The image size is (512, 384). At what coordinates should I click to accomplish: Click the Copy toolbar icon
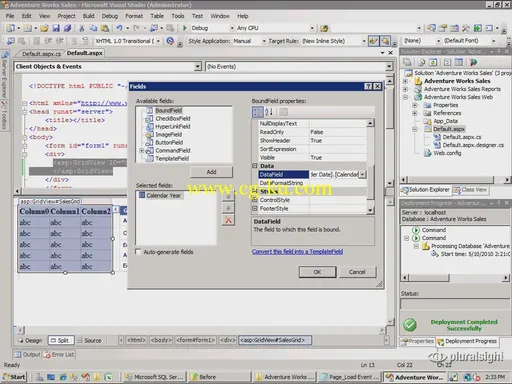(93, 28)
